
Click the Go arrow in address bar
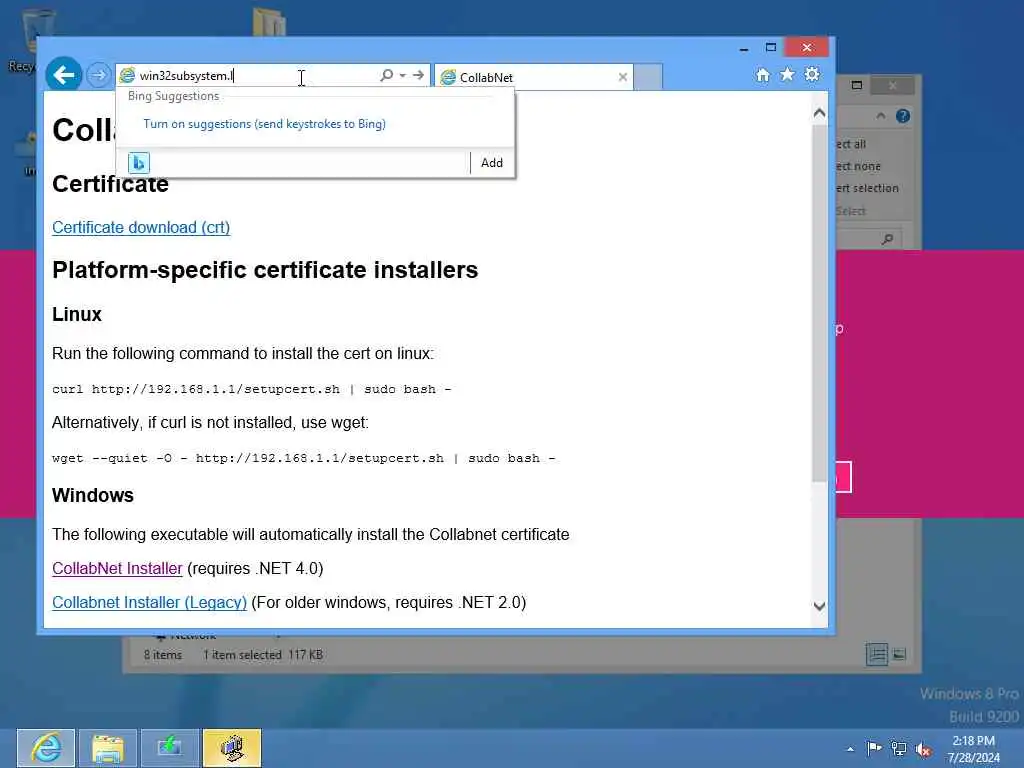click(x=418, y=75)
